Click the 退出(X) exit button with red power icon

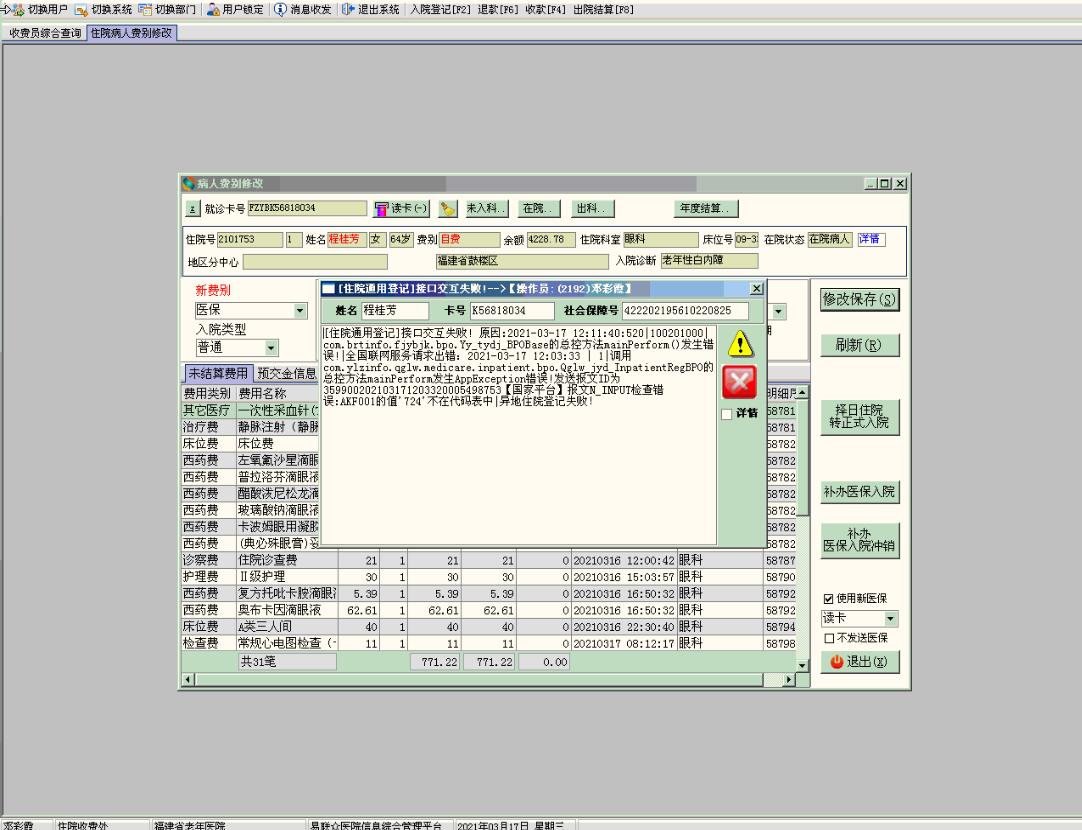pyautogui.click(x=860, y=662)
